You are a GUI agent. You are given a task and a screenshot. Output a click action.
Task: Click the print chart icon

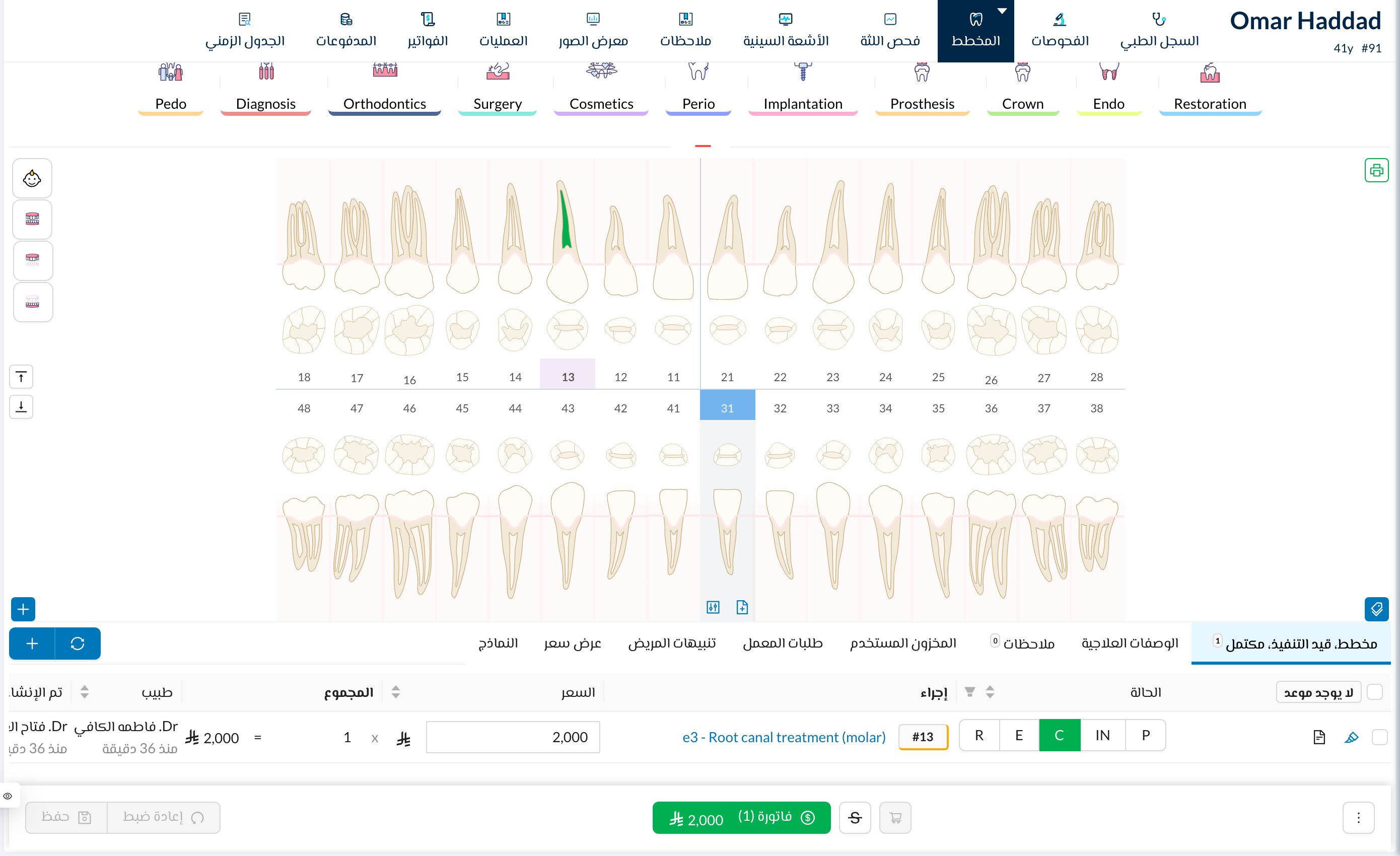[x=1376, y=170]
